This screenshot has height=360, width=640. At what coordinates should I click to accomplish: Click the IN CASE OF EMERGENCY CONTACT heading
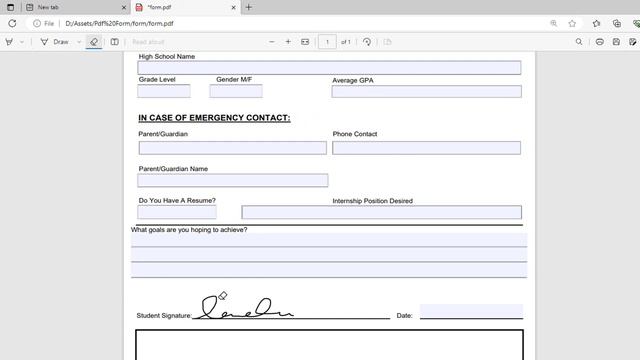(214, 118)
